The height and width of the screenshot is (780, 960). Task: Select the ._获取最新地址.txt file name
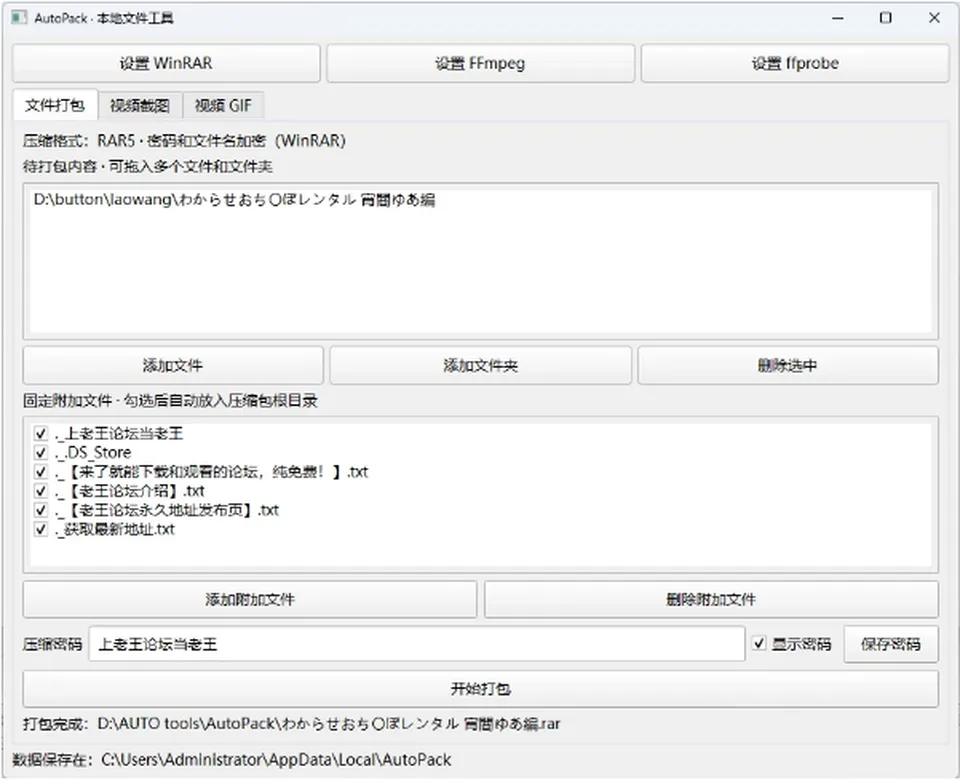pyautogui.click(x=115, y=529)
